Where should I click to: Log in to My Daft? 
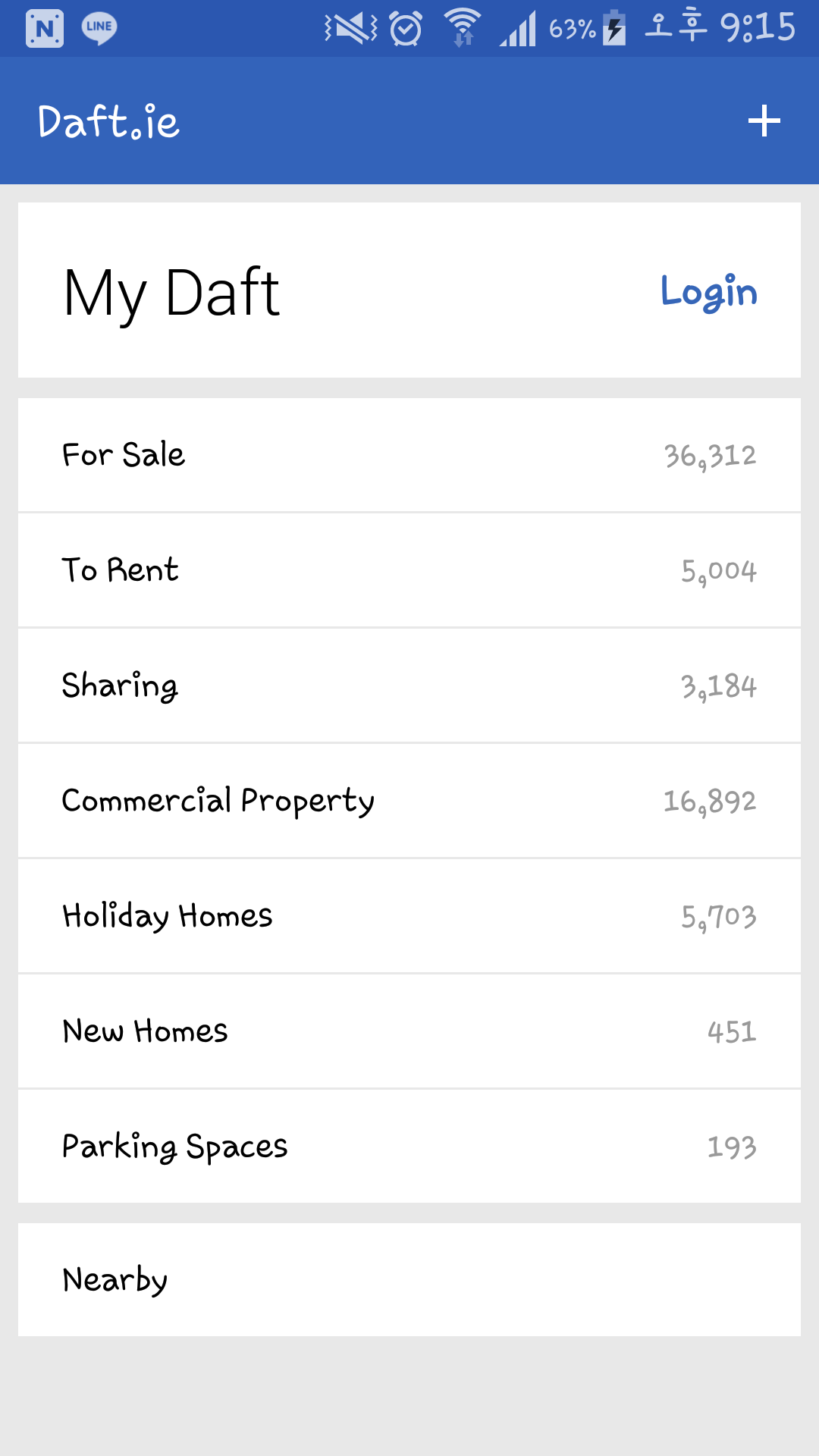(708, 292)
